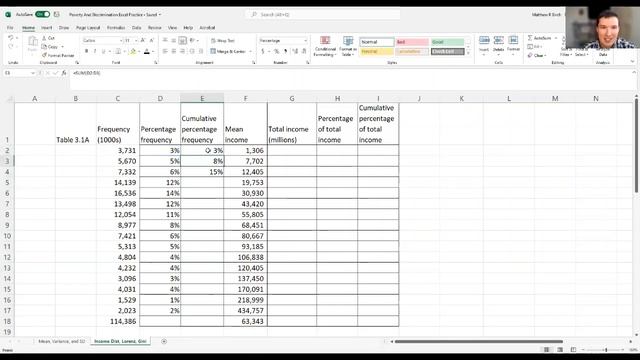Screen dimensions: 640x360
Task: Click the font color A button
Action: click(x=147, y=51)
